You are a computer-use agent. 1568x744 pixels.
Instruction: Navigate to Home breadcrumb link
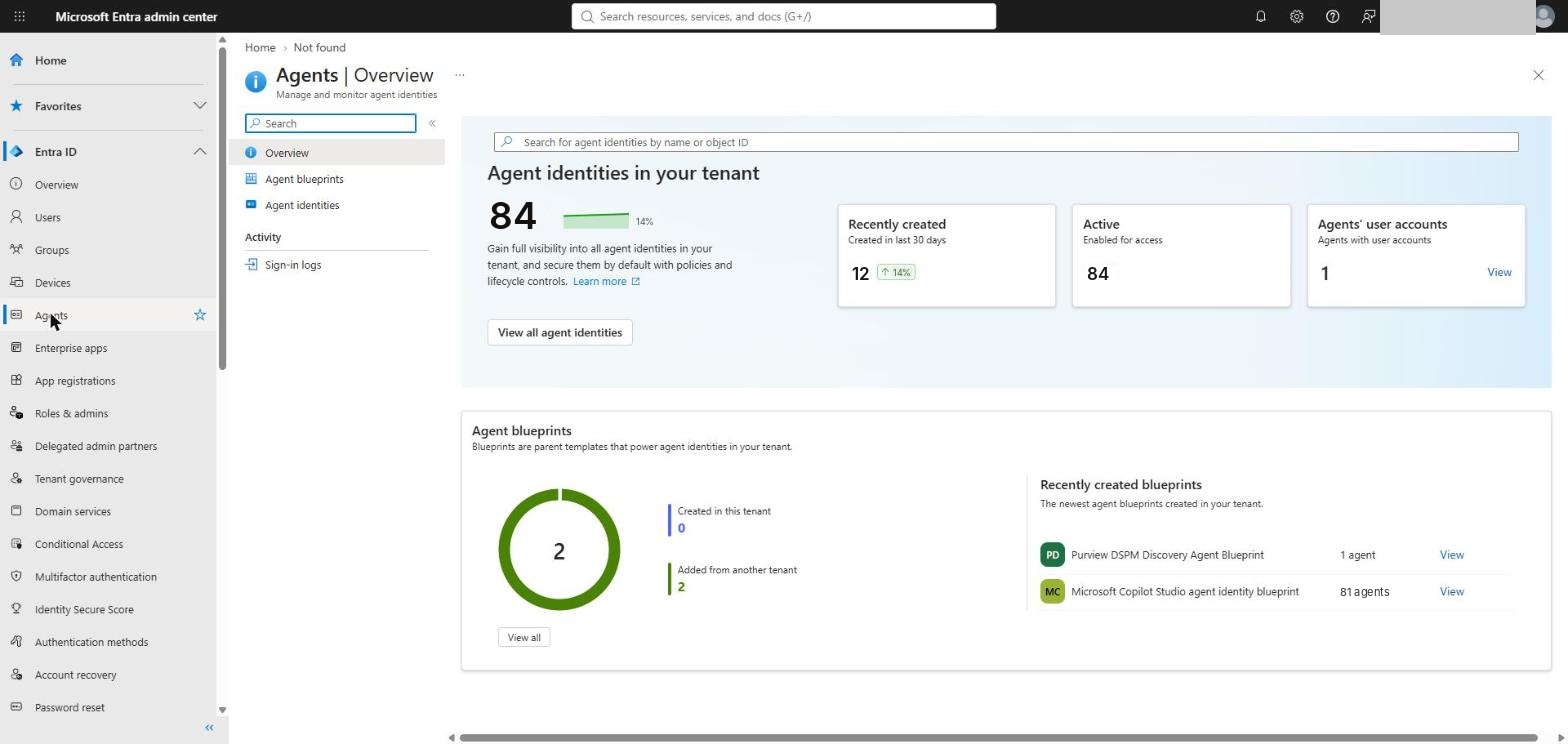pyautogui.click(x=260, y=47)
